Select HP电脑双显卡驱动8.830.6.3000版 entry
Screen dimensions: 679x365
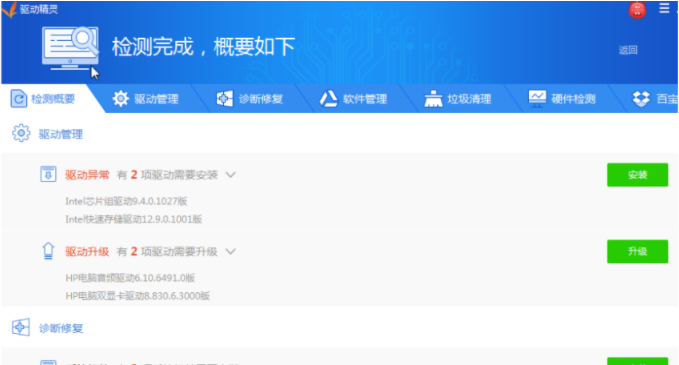pos(137,296)
